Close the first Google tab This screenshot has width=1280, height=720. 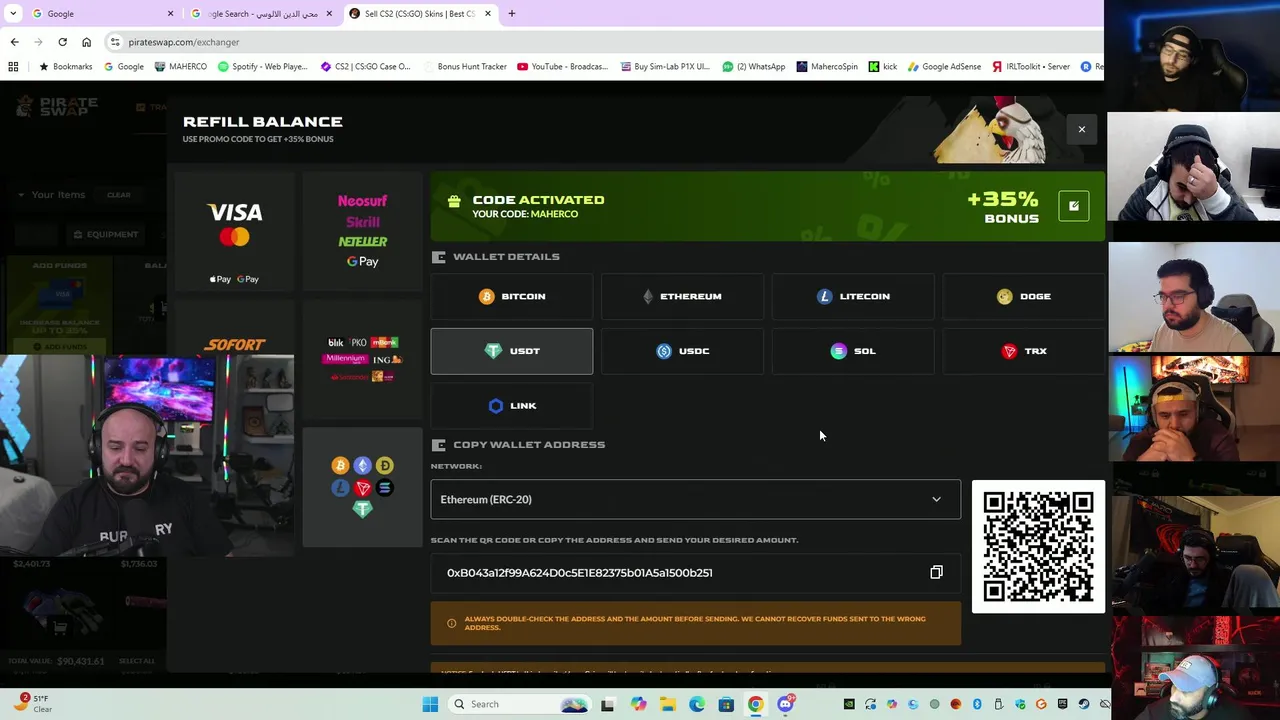[x=170, y=14]
